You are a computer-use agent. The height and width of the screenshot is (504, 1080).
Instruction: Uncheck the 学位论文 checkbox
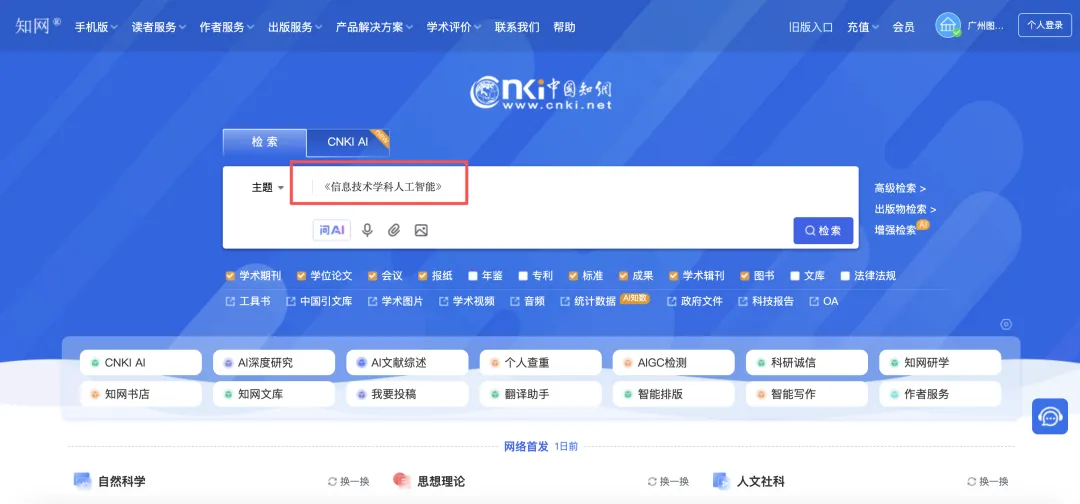[302, 276]
